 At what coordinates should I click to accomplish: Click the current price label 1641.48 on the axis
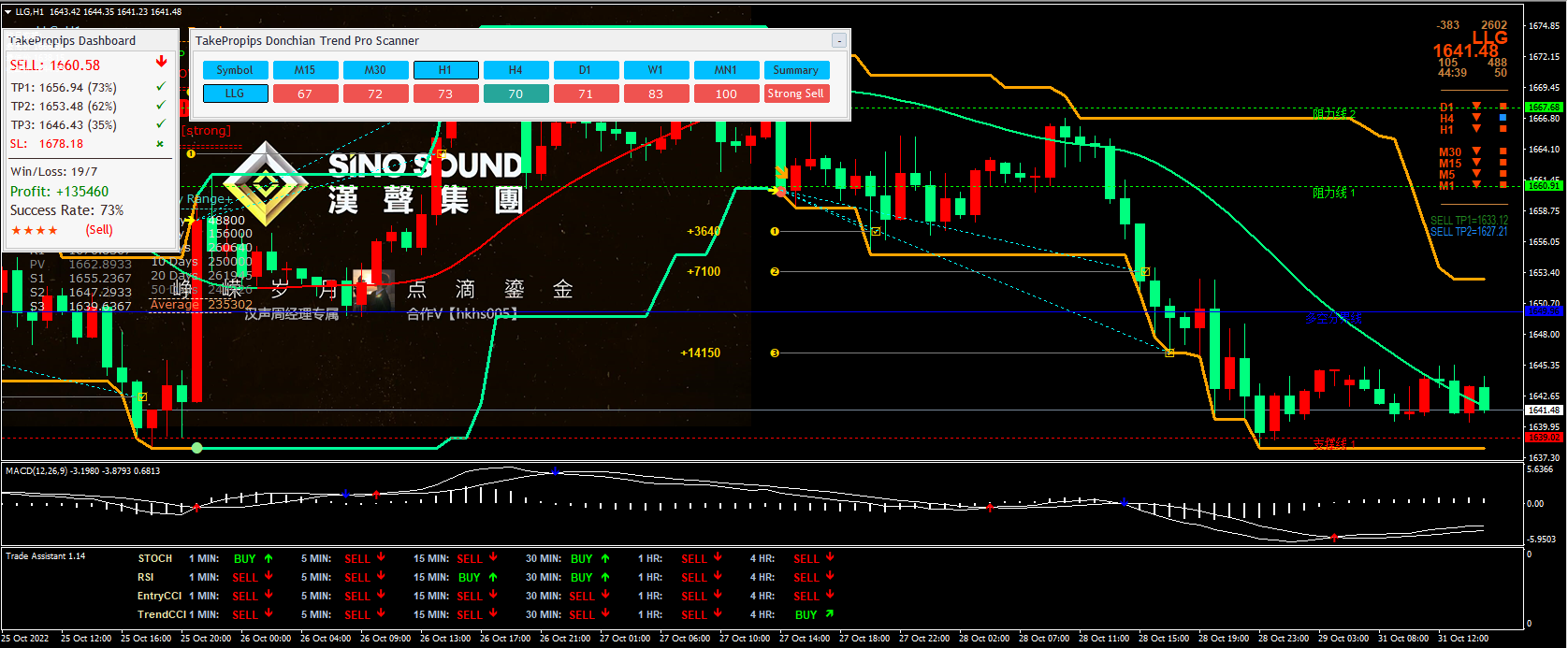[x=1544, y=410]
